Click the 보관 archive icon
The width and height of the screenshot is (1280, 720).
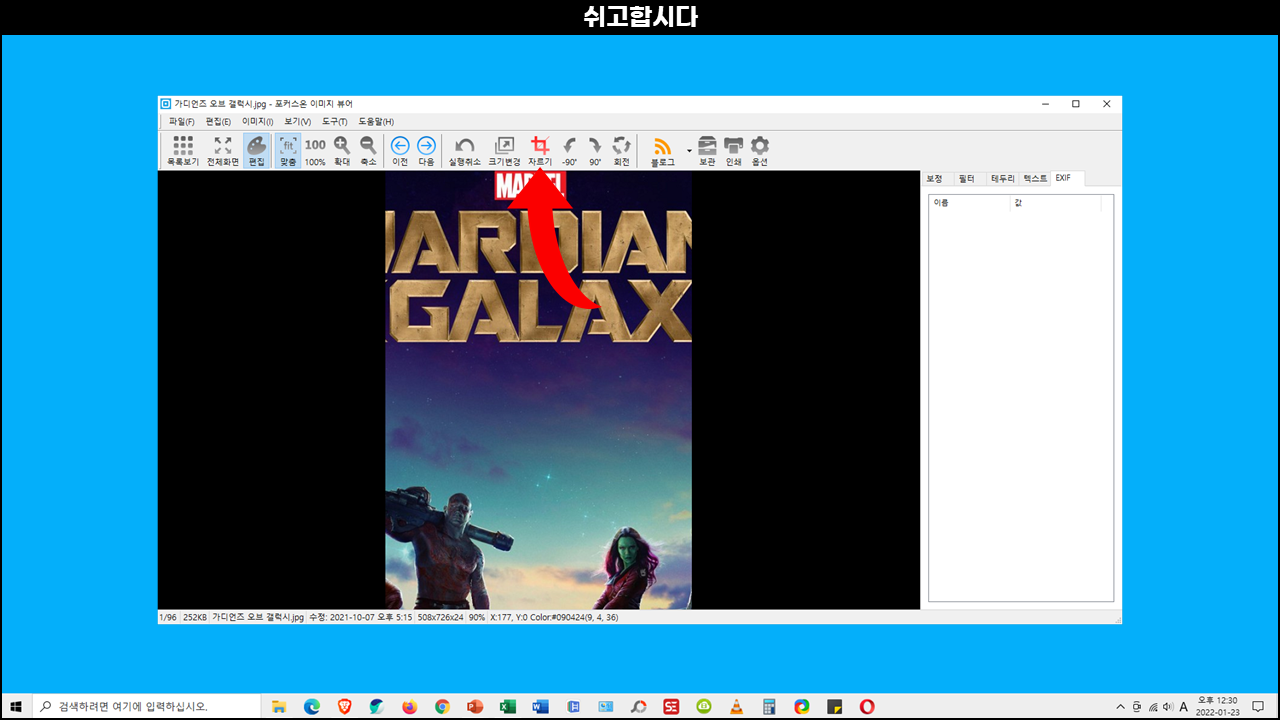(x=707, y=150)
